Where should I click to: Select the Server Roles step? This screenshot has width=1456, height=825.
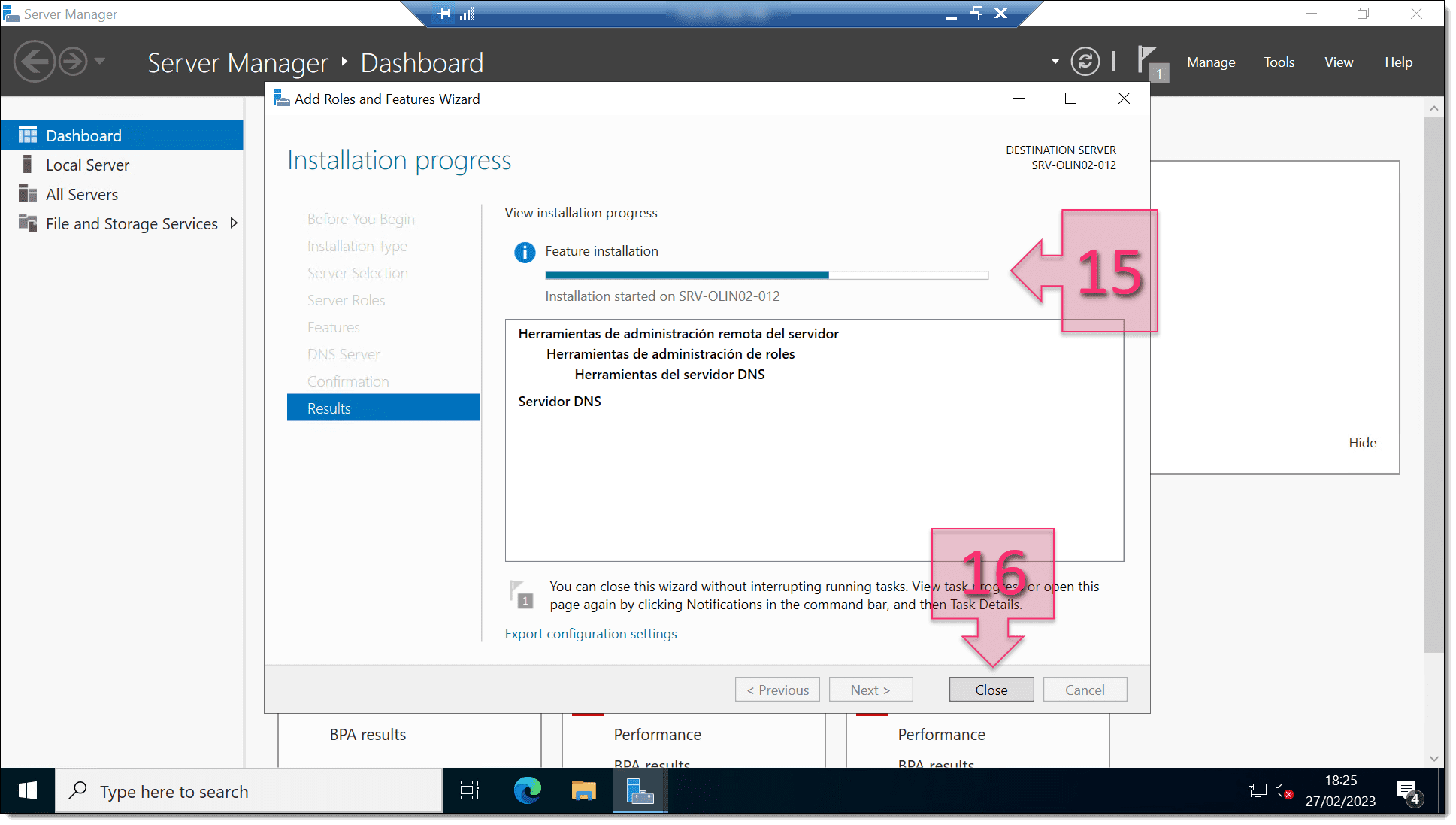pos(347,299)
